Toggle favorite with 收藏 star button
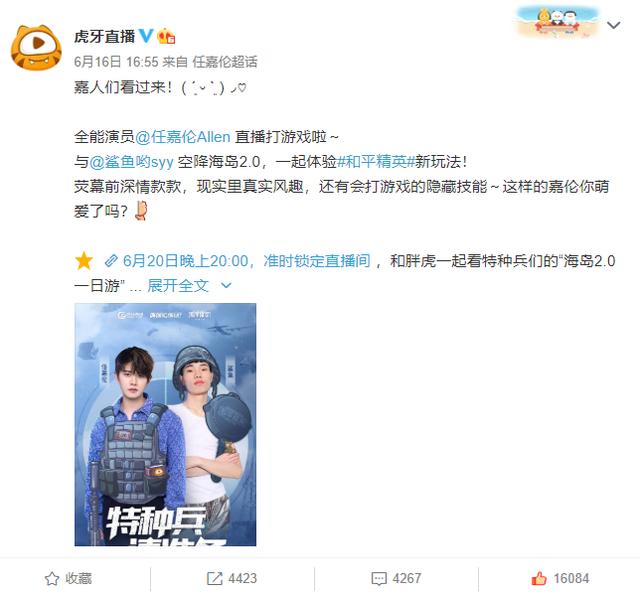This screenshot has width=640, height=596. pyautogui.click(x=68, y=578)
